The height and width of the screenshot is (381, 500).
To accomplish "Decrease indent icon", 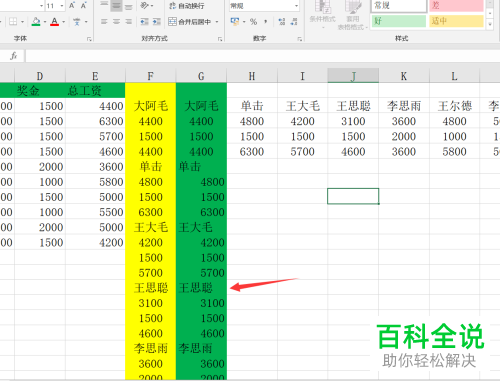I will coord(144,22).
